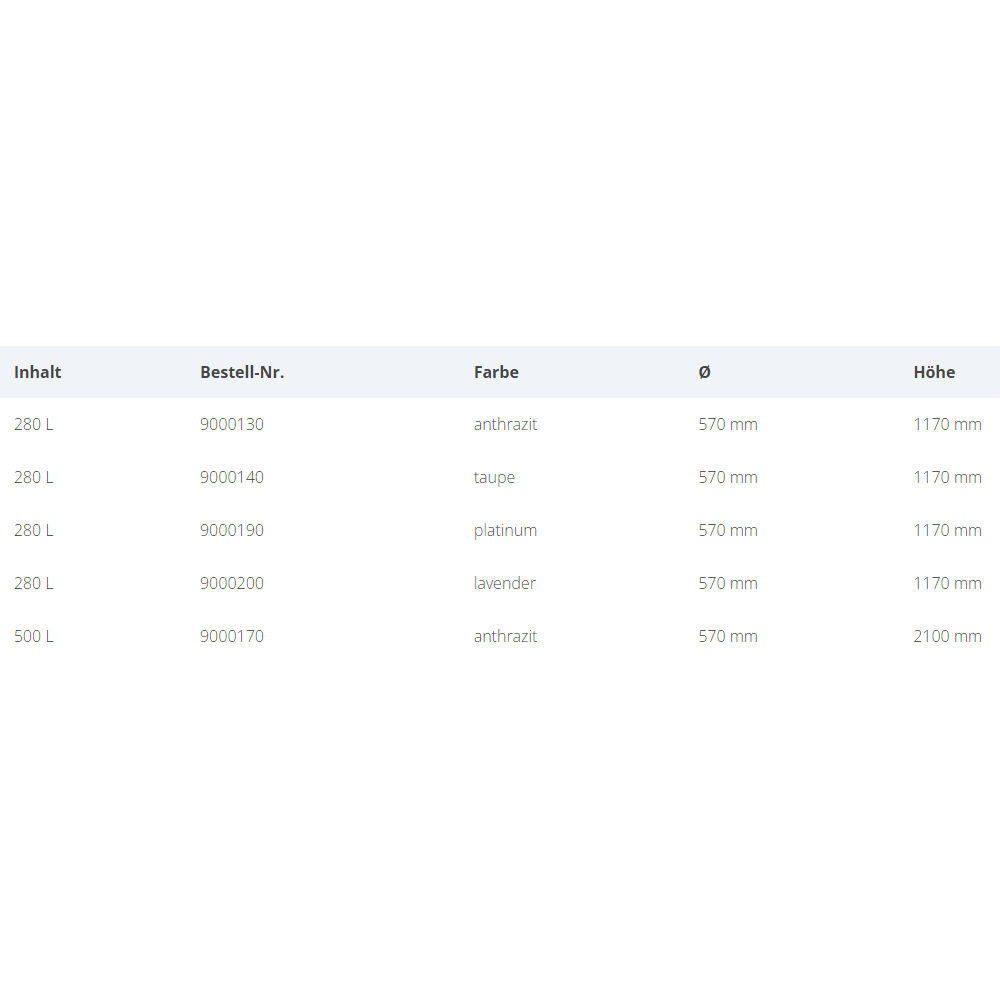
Task: Select the 2100 mm height value
Action: (947, 636)
